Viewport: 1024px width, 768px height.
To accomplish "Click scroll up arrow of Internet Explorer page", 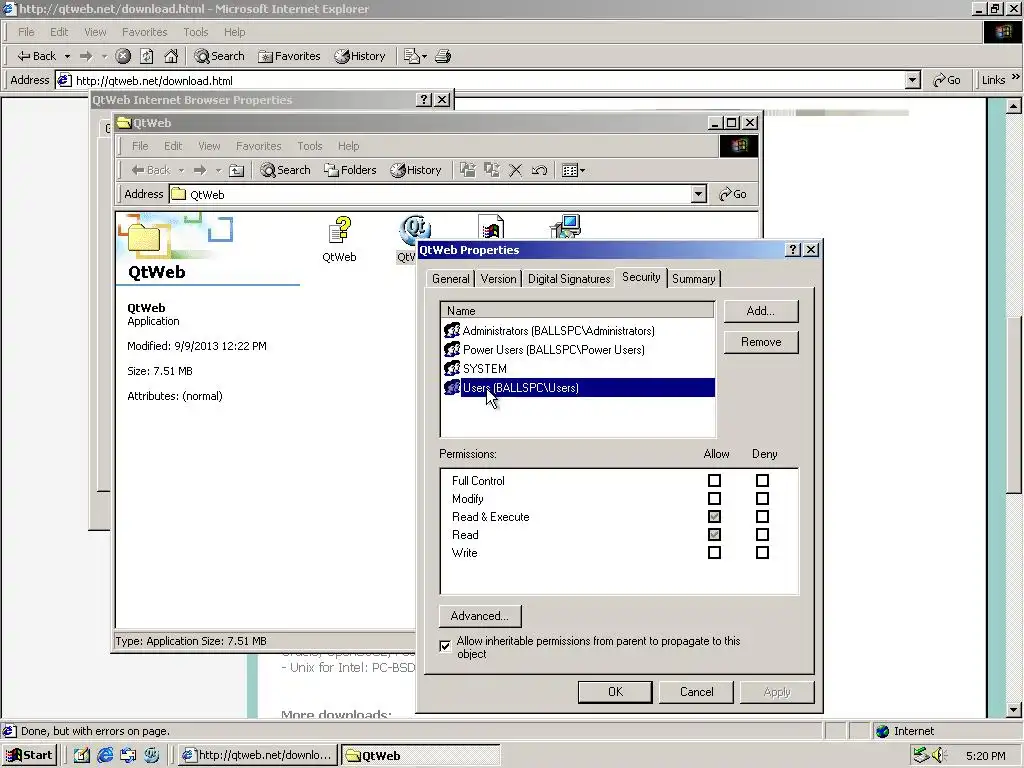I will pos(1014,106).
